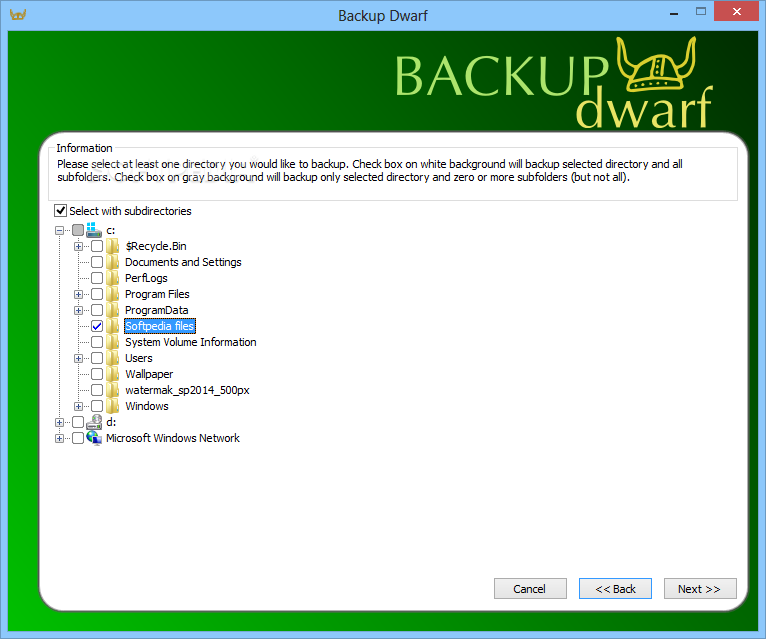Close the Backup Dwarf window
This screenshot has width=766, height=639.
pos(737,11)
